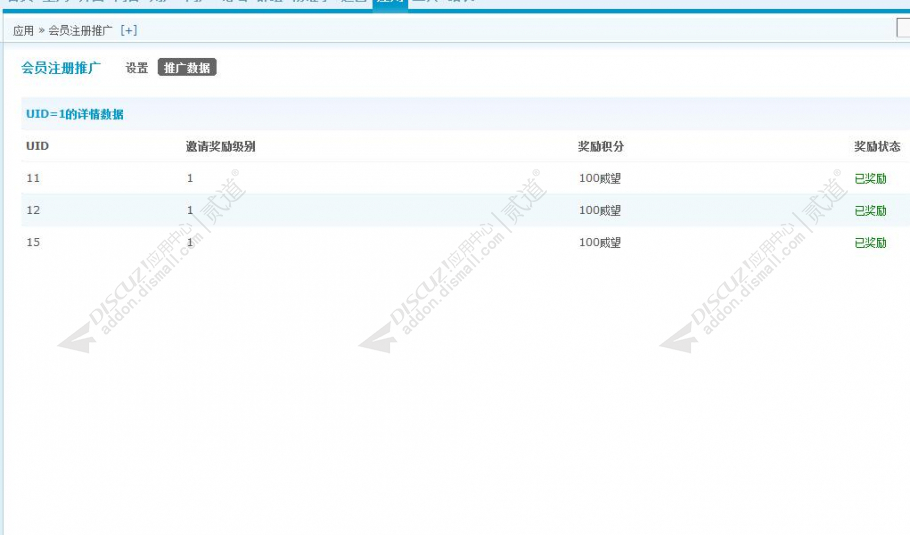910x535 pixels.
Task: Click 100威望 in the UID 11 row
Action: click(600, 179)
